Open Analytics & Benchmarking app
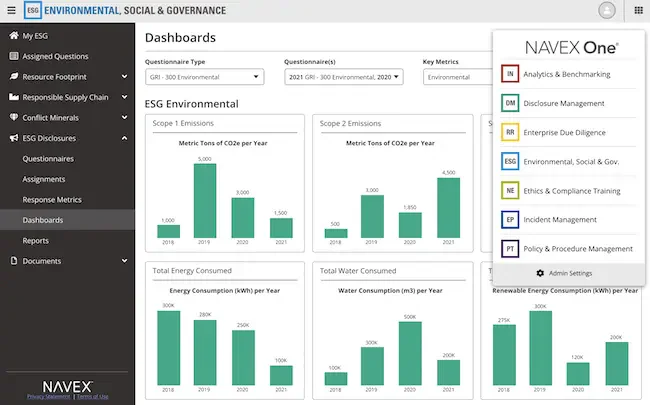The width and height of the screenshot is (650, 405). 567,74
